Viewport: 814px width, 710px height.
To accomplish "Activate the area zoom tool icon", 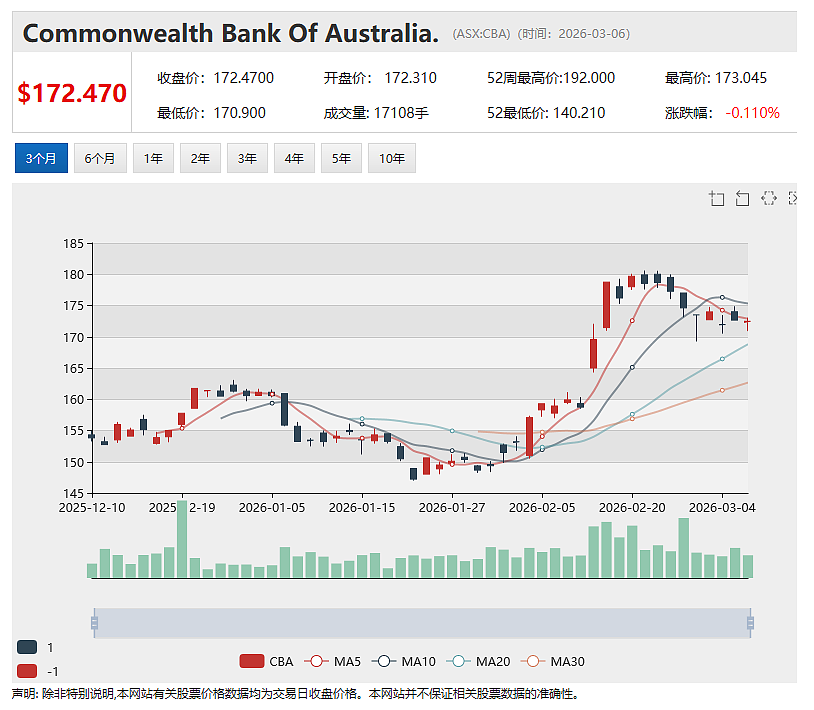I will (717, 198).
